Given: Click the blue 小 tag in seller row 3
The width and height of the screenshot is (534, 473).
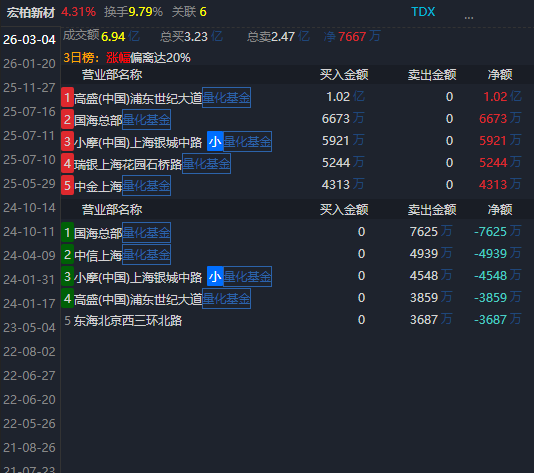Looking at the screenshot, I should [x=215, y=276].
